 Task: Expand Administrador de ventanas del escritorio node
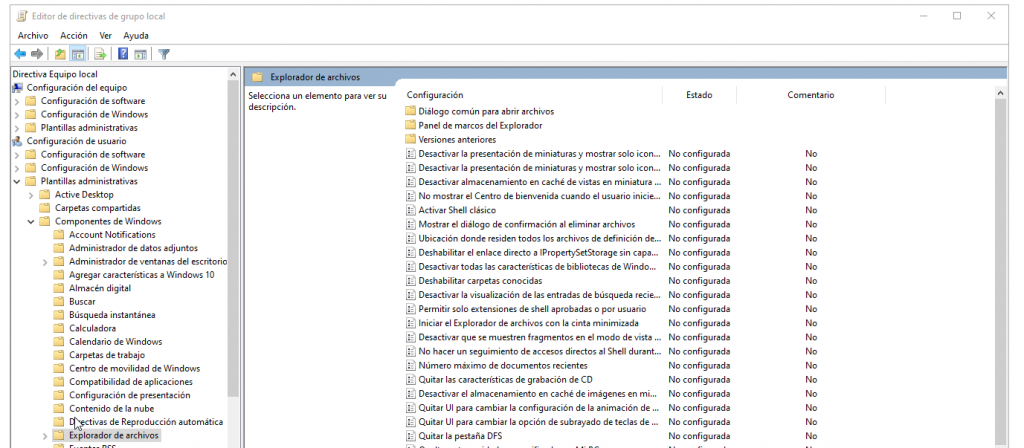tap(45, 261)
